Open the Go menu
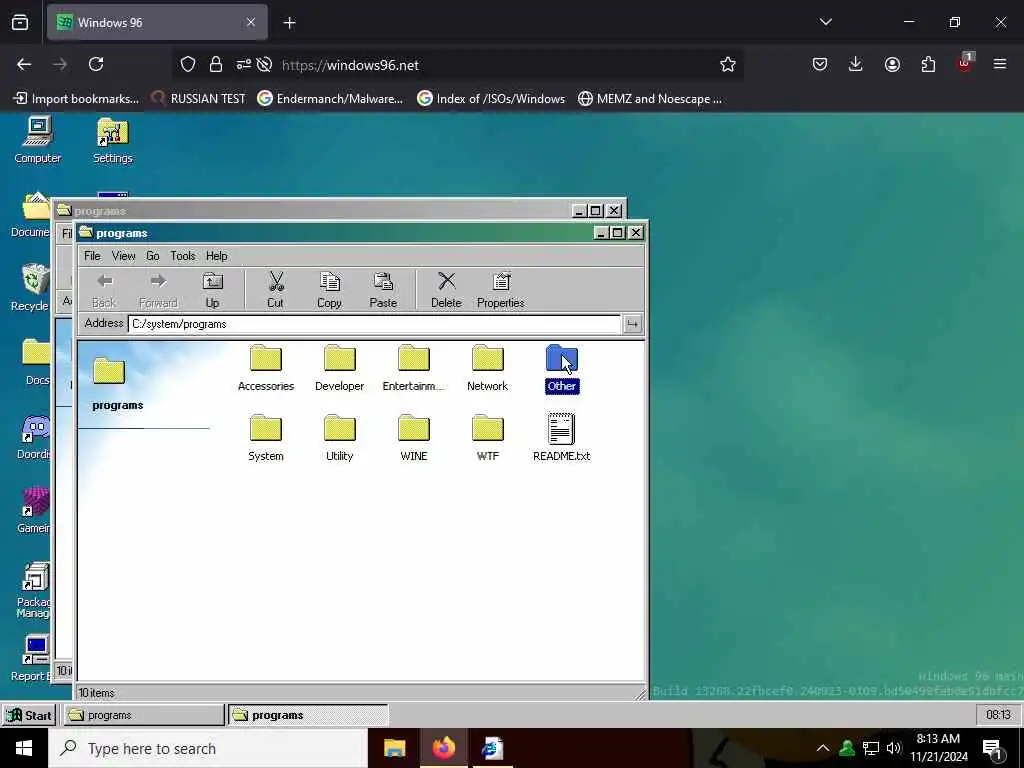Viewport: 1024px width, 768px height. 153,256
